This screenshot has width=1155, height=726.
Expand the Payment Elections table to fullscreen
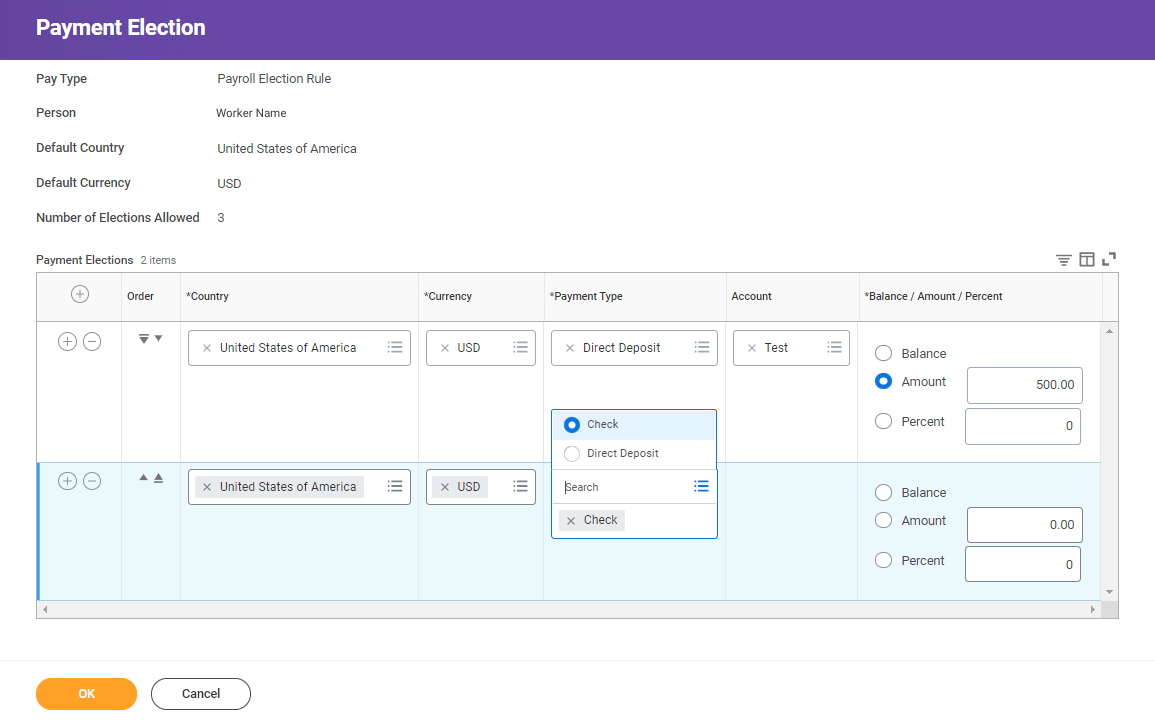click(x=1110, y=259)
